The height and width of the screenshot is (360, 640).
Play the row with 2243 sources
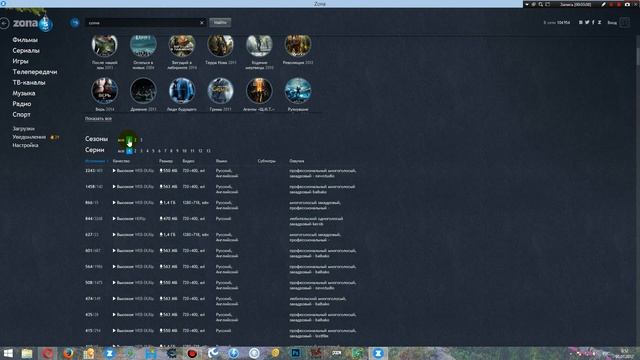tap(114, 171)
